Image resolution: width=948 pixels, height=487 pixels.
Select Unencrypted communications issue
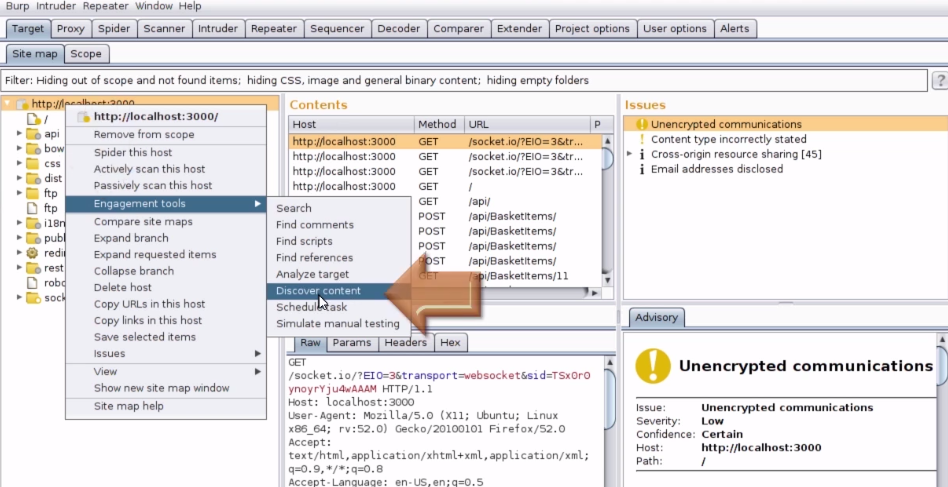(x=786, y=124)
